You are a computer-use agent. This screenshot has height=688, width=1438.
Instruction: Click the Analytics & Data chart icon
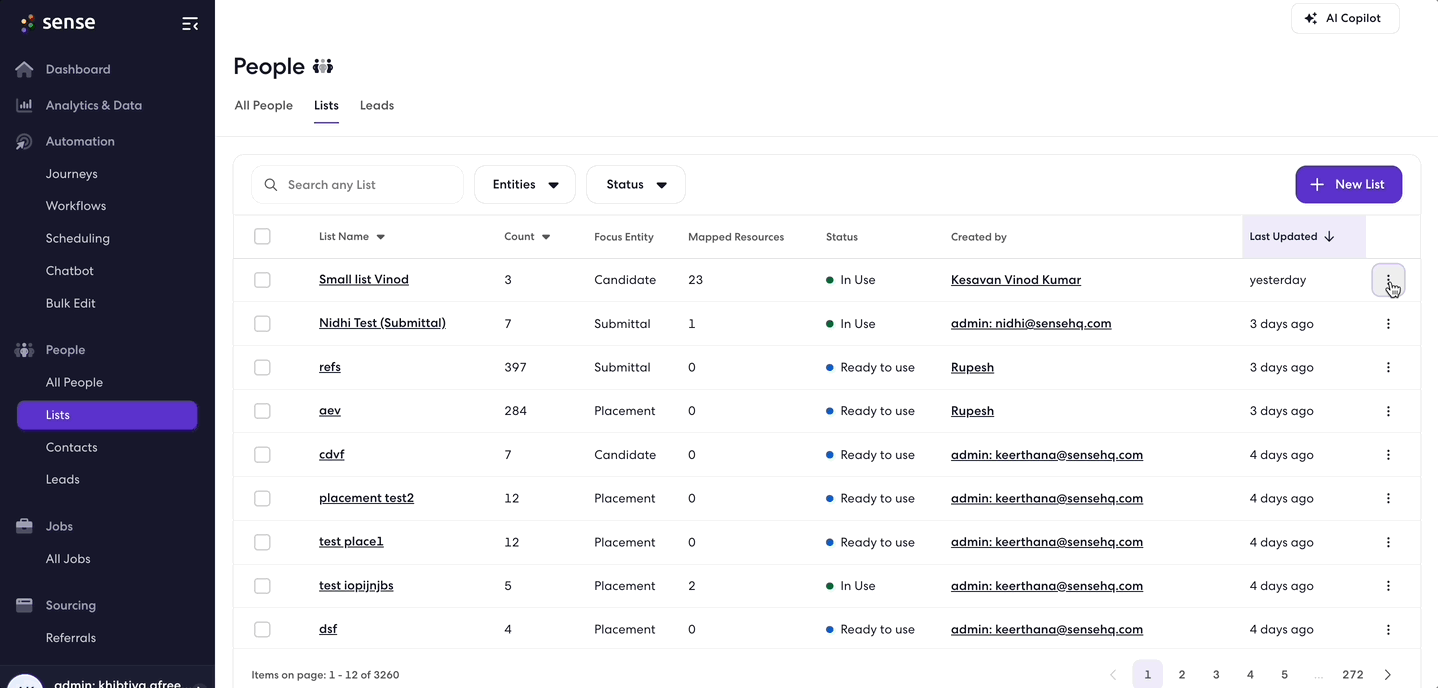(24, 105)
